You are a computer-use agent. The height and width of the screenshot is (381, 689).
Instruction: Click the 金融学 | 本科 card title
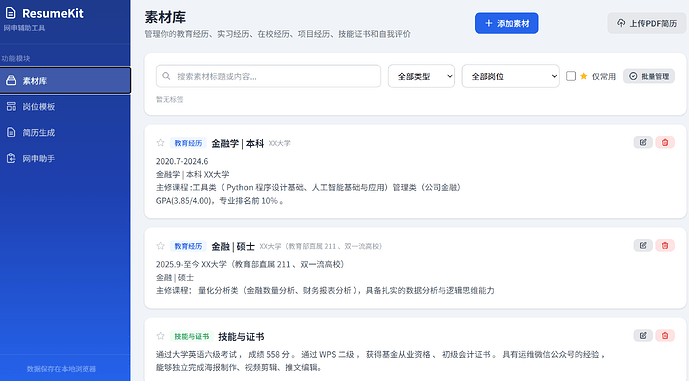click(237, 143)
